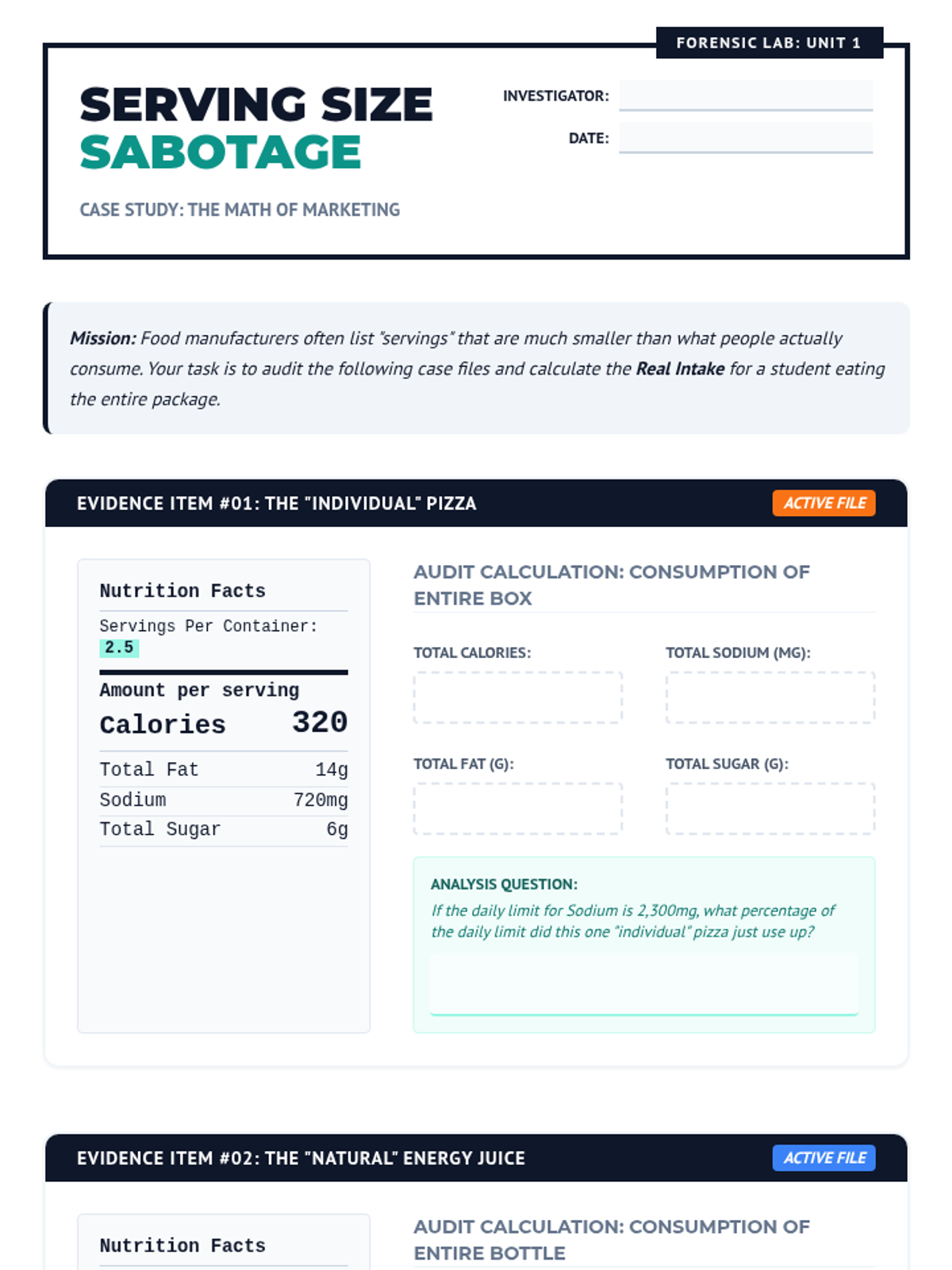Image resolution: width=952 pixels, height=1270 pixels.
Task: Click the Mission description box
Action: click(477, 368)
